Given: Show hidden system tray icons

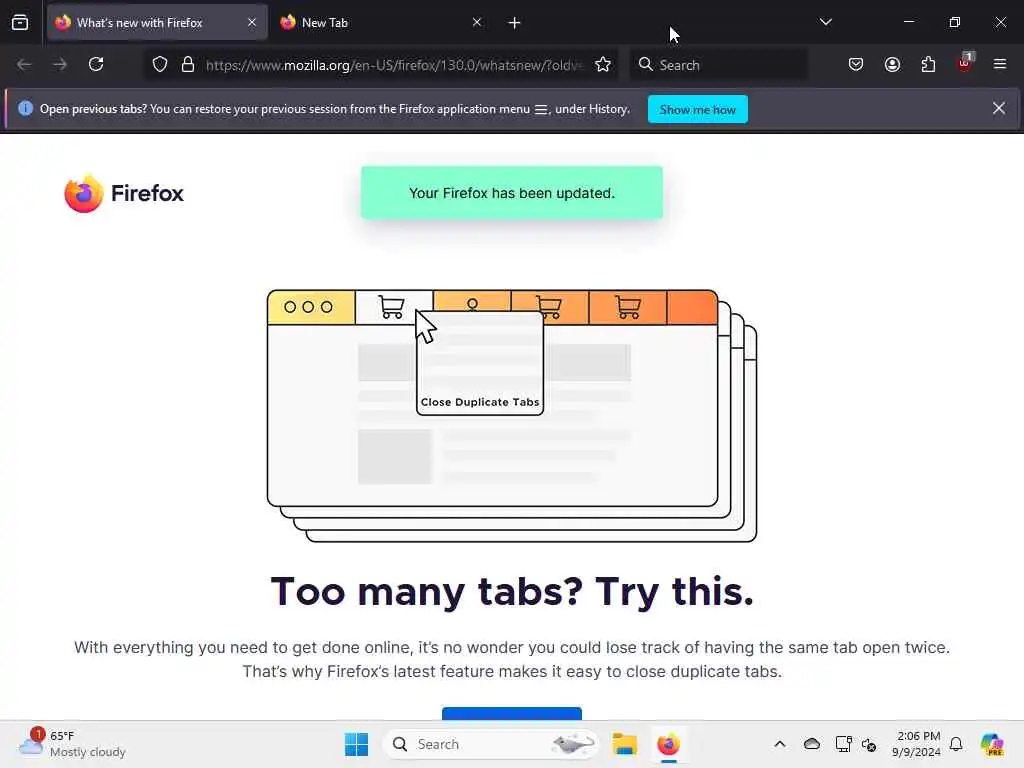Looking at the screenshot, I should pos(780,744).
